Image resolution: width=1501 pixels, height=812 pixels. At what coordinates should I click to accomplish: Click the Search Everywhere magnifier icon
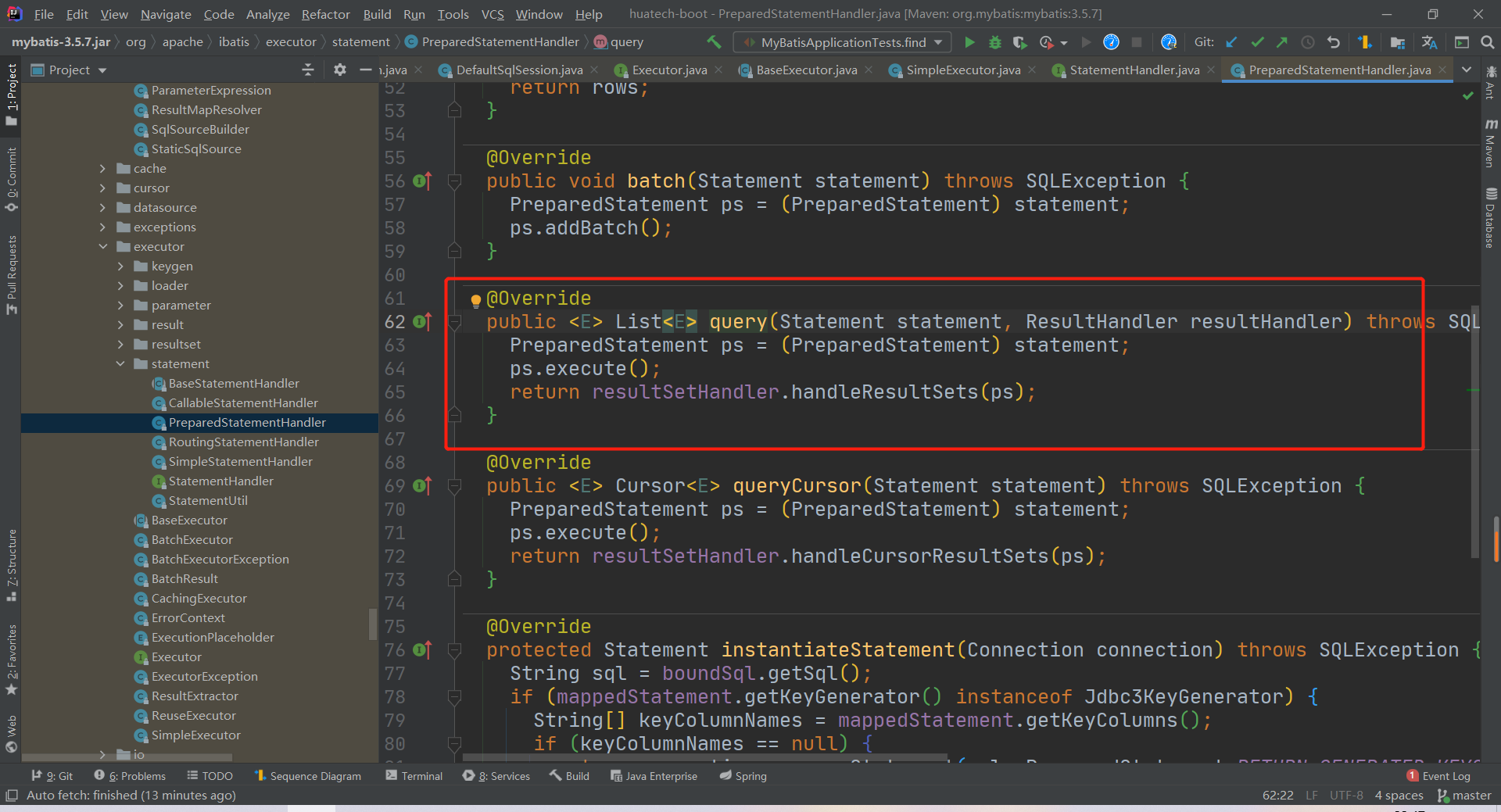(x=1488, y=42)
